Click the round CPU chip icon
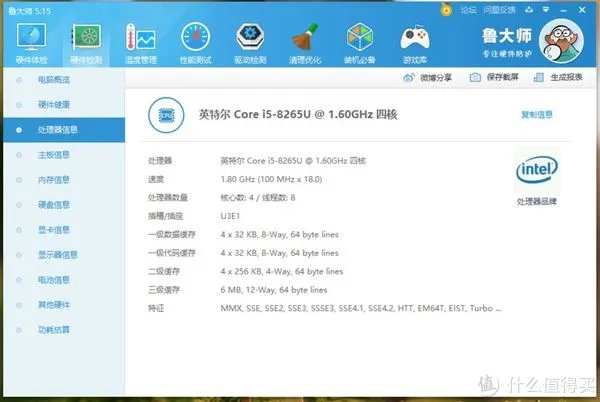Viewport: 600px width, 402px height. (x=166, y=115)
